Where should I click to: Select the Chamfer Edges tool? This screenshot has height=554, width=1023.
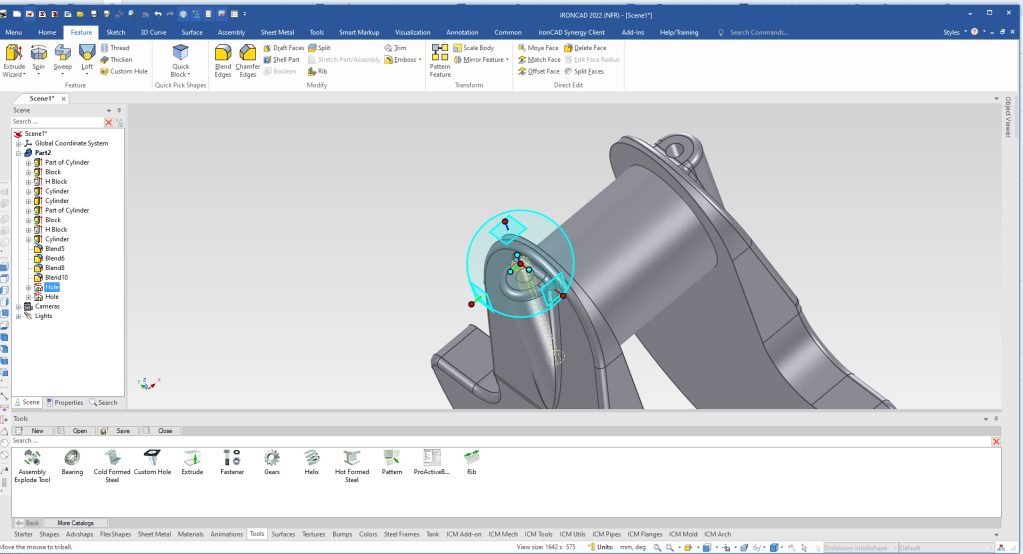click(247, 53)
